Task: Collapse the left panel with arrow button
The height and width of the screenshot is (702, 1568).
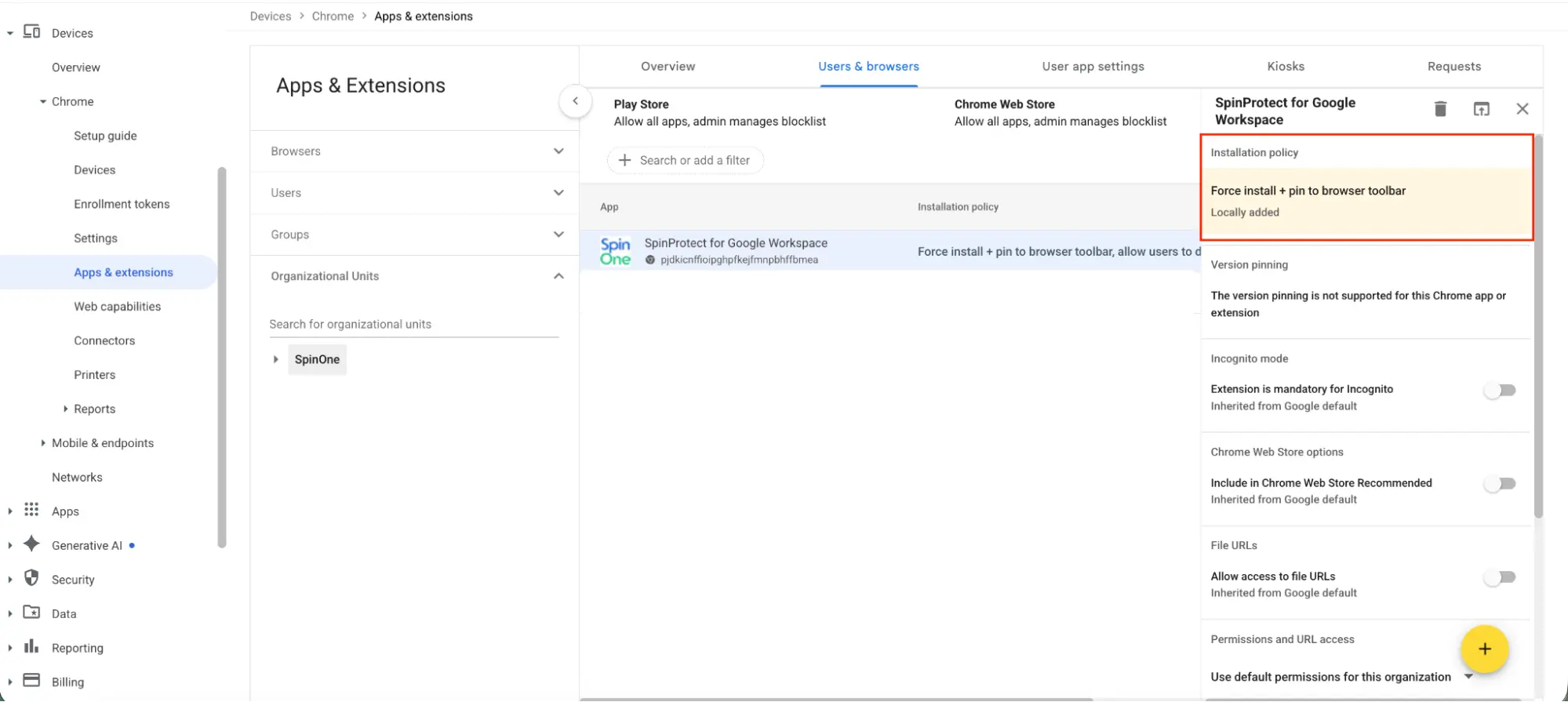Action: (x=575, y=101)
